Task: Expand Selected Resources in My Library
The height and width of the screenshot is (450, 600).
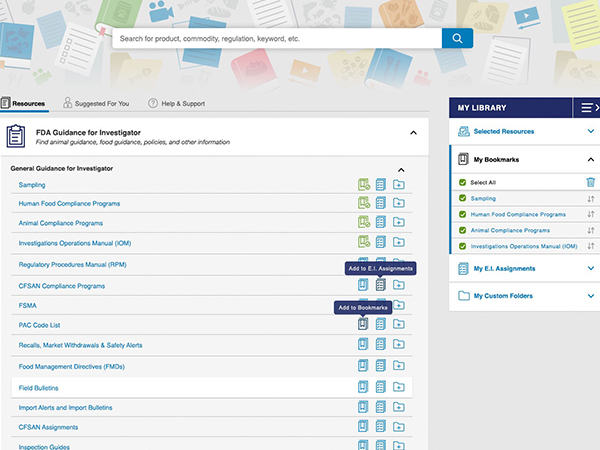Action: [590, 131]
